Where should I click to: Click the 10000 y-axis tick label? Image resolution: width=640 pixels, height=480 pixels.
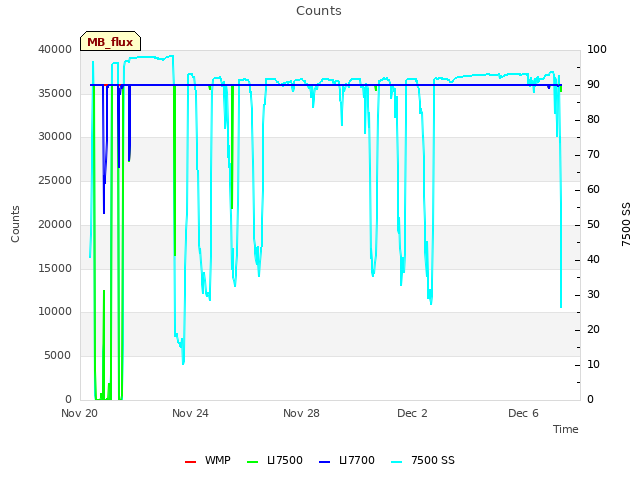[55, 311]
